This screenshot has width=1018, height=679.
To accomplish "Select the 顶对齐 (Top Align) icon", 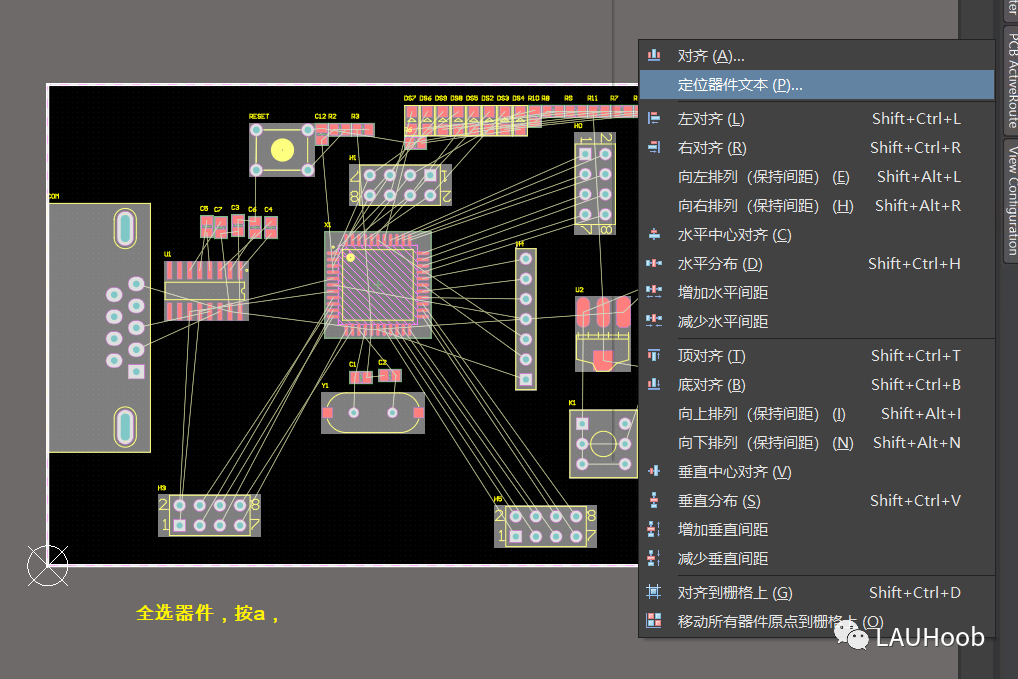I will tap(656, 355).
